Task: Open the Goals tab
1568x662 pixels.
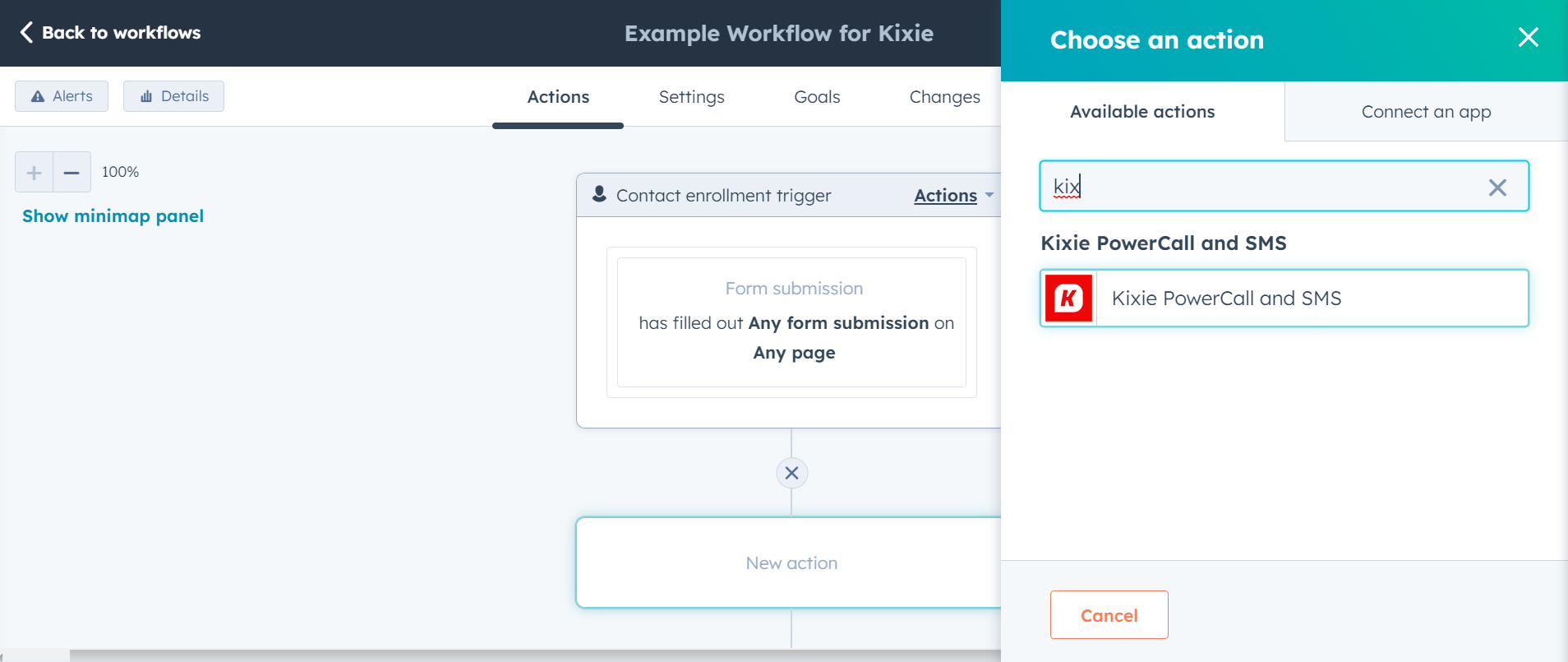Action: (817, 97)
